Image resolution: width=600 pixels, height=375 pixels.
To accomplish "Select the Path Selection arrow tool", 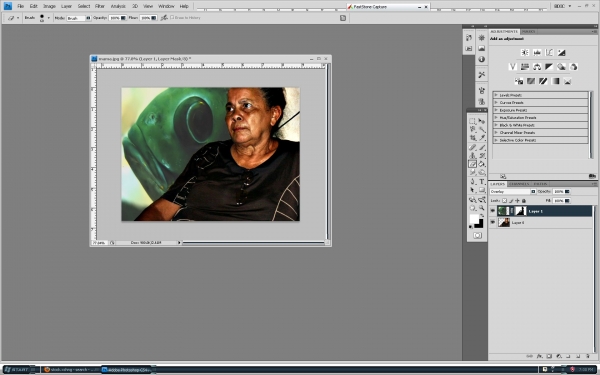I will point(473,190).
